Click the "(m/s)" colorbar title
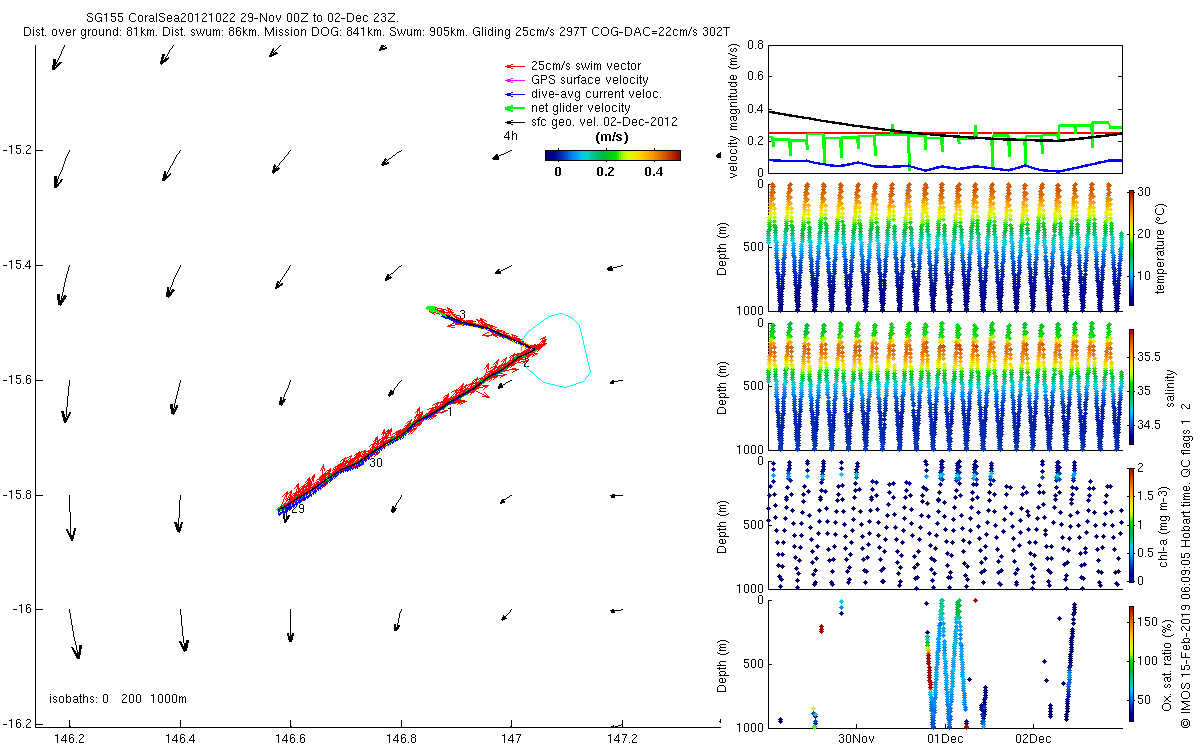The width and height of the screenshot is (1200, 750). click(612, 136)
